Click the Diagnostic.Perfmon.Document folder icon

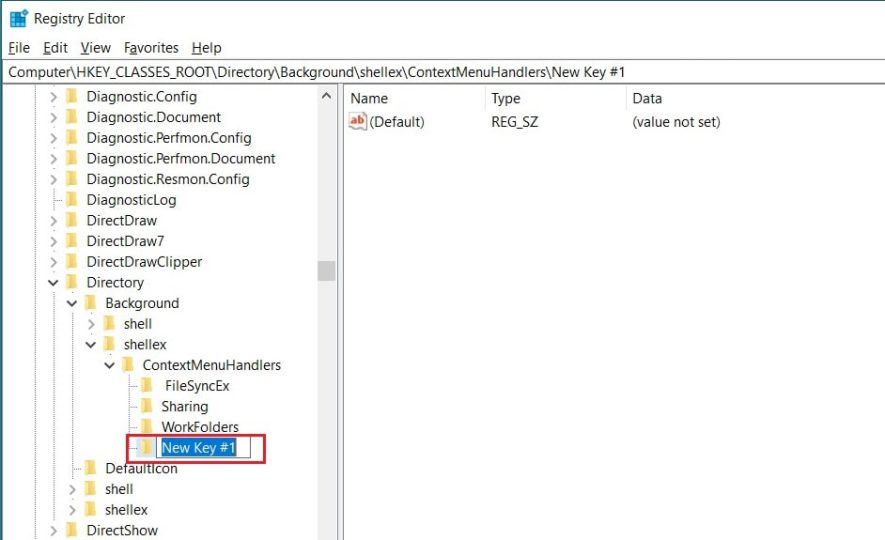pos(72,159)
